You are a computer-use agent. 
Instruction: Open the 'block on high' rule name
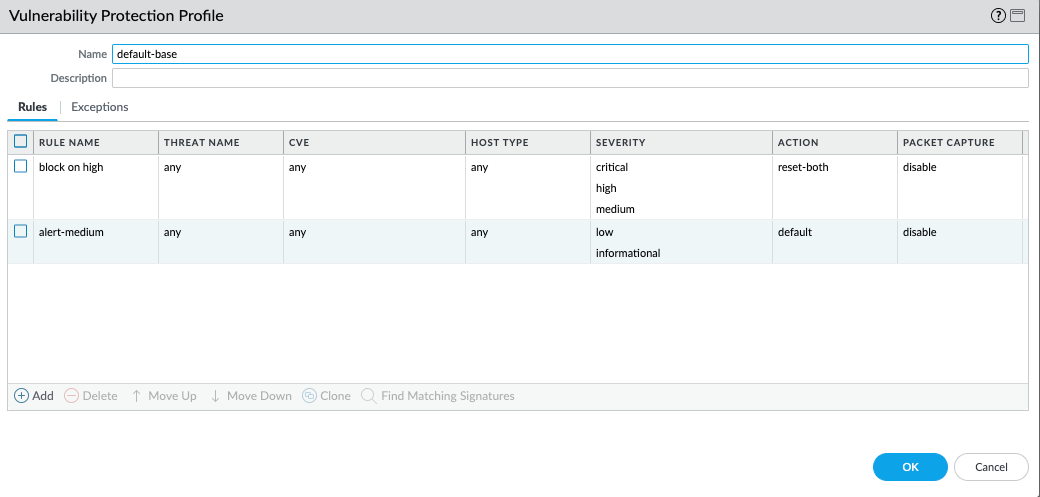point(71,168)
